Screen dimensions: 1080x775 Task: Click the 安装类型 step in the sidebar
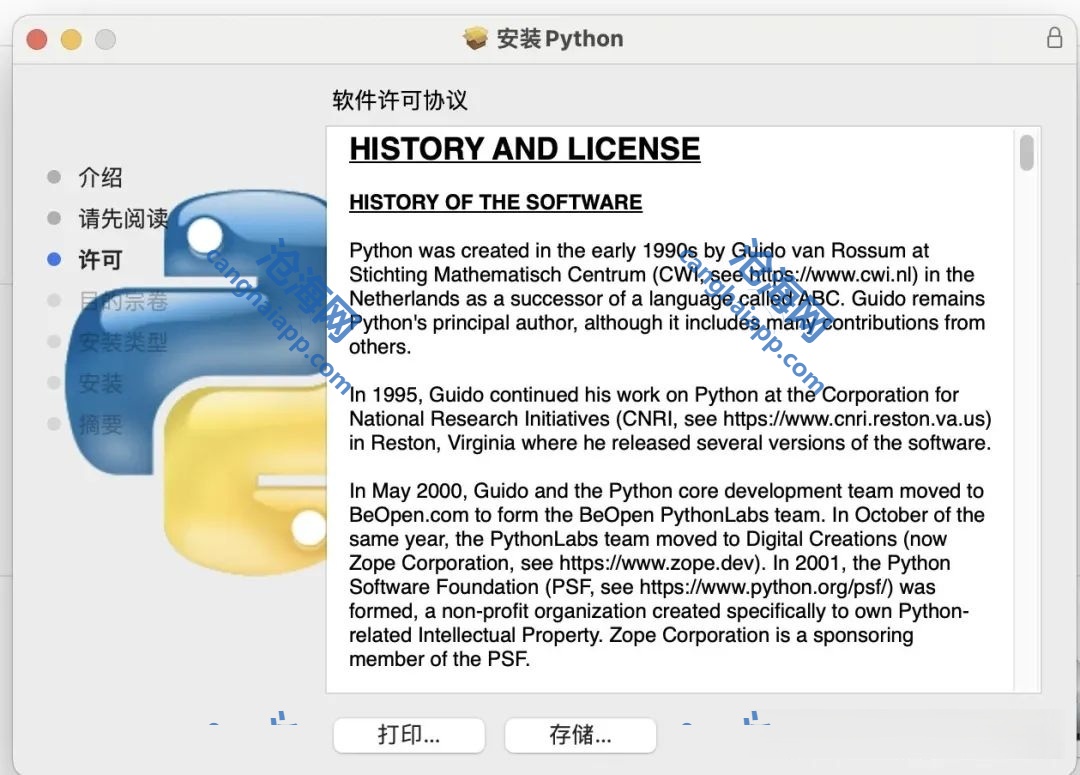point(122,342)
